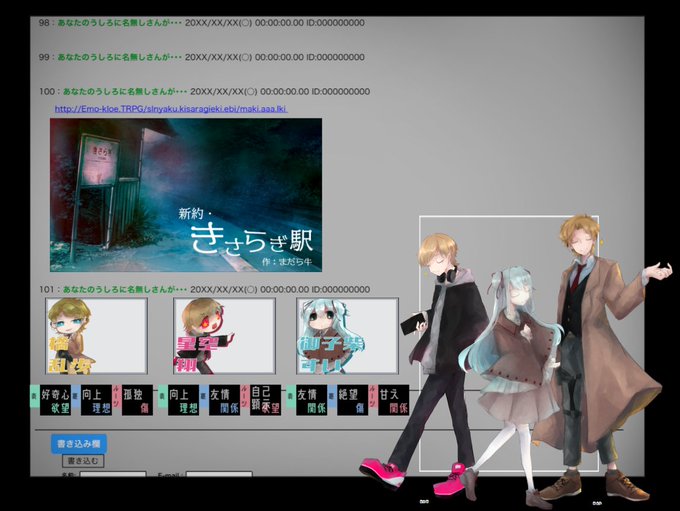Click post 100's 20XX/XX/XX date text
This screenshot has width=680, height=511.
pos(224,92)
